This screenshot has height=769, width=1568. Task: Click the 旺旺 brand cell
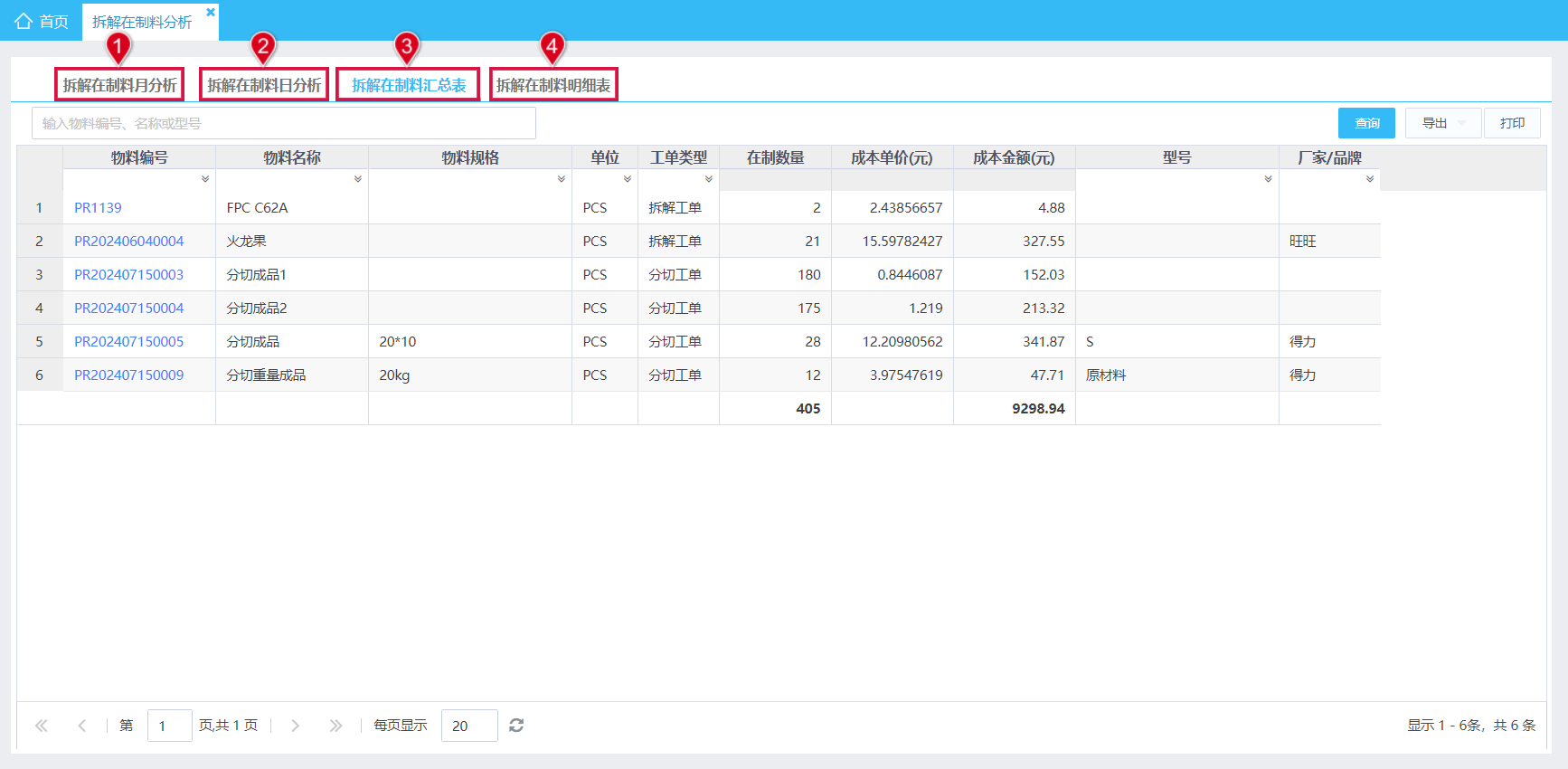(1329, 242)
